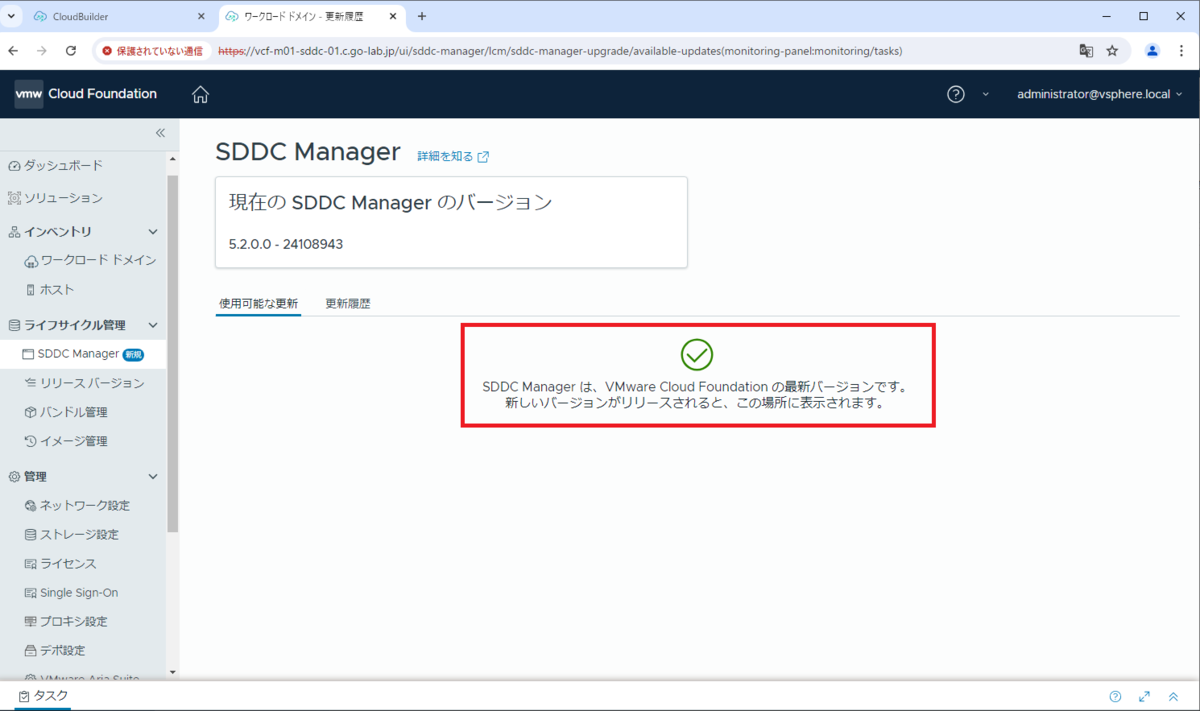The height and width of the screenshot is (711, 1200).
Task: Click version text 5.2.0.0 - 24108943
Action: coord(286,243)
